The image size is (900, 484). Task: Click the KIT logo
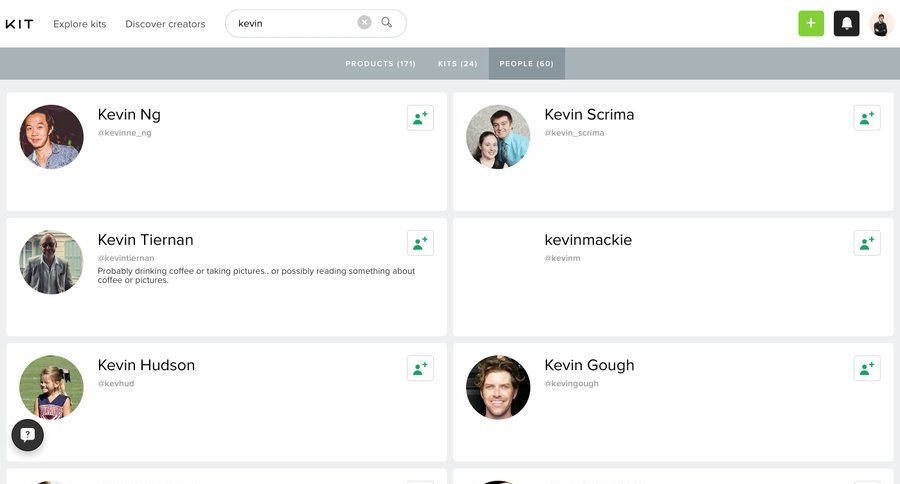(19, 24)
